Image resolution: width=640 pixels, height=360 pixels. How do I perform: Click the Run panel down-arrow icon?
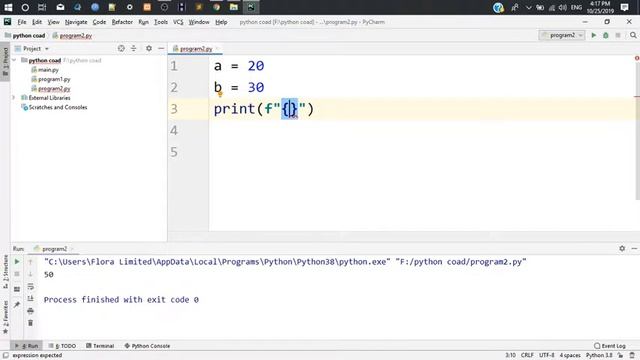(x=30, y=274)
